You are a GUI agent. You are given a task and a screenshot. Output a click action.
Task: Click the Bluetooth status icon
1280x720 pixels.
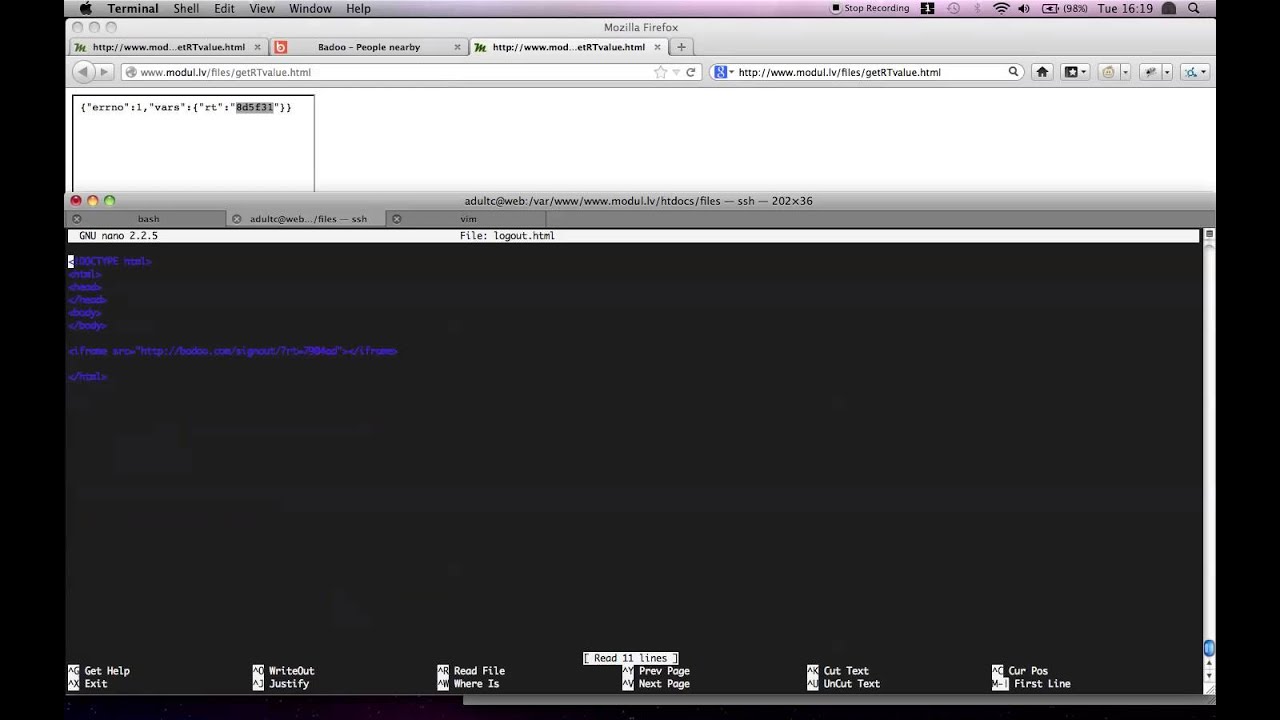[977, 8]
